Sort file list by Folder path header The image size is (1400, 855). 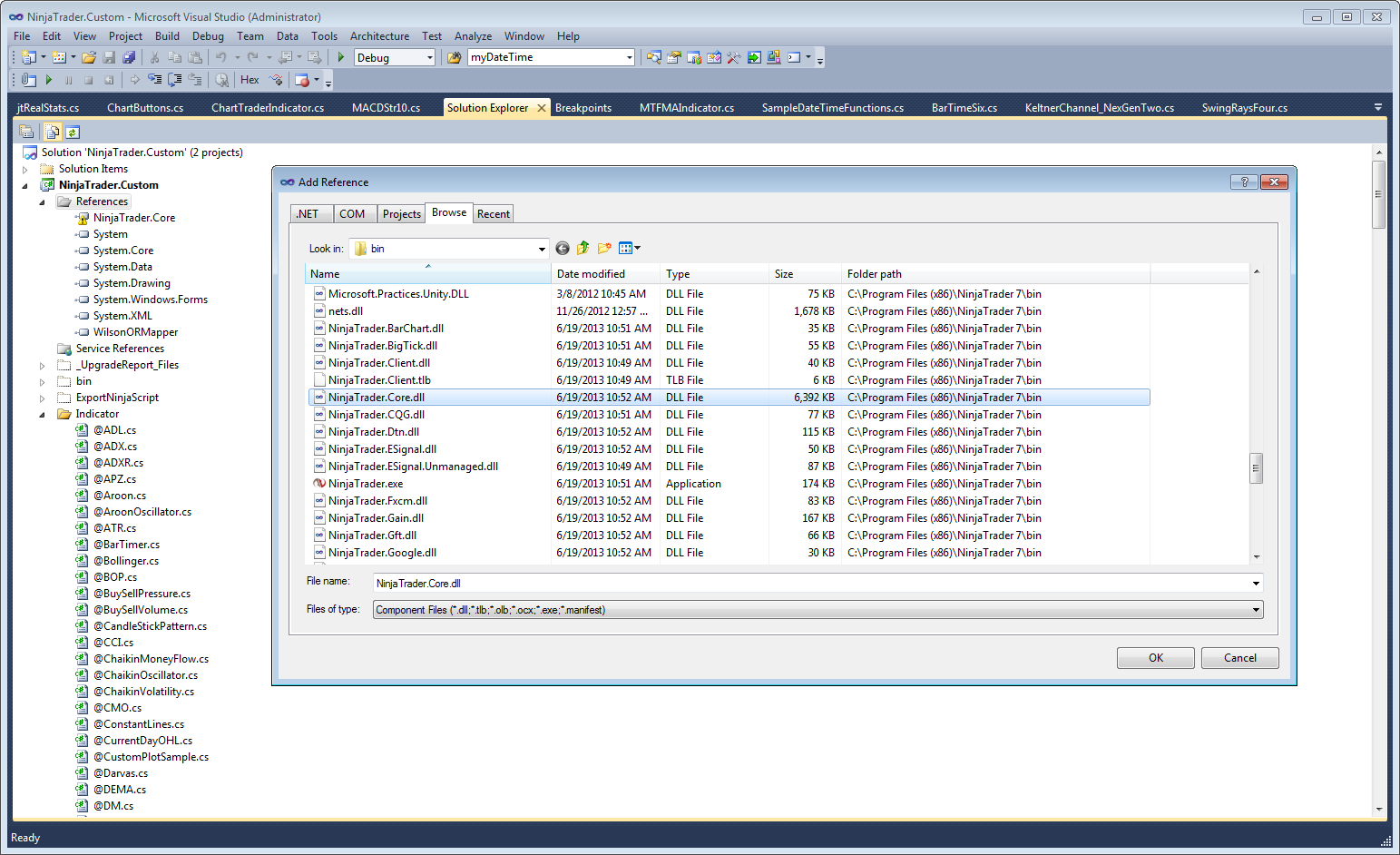pos(995,274)
